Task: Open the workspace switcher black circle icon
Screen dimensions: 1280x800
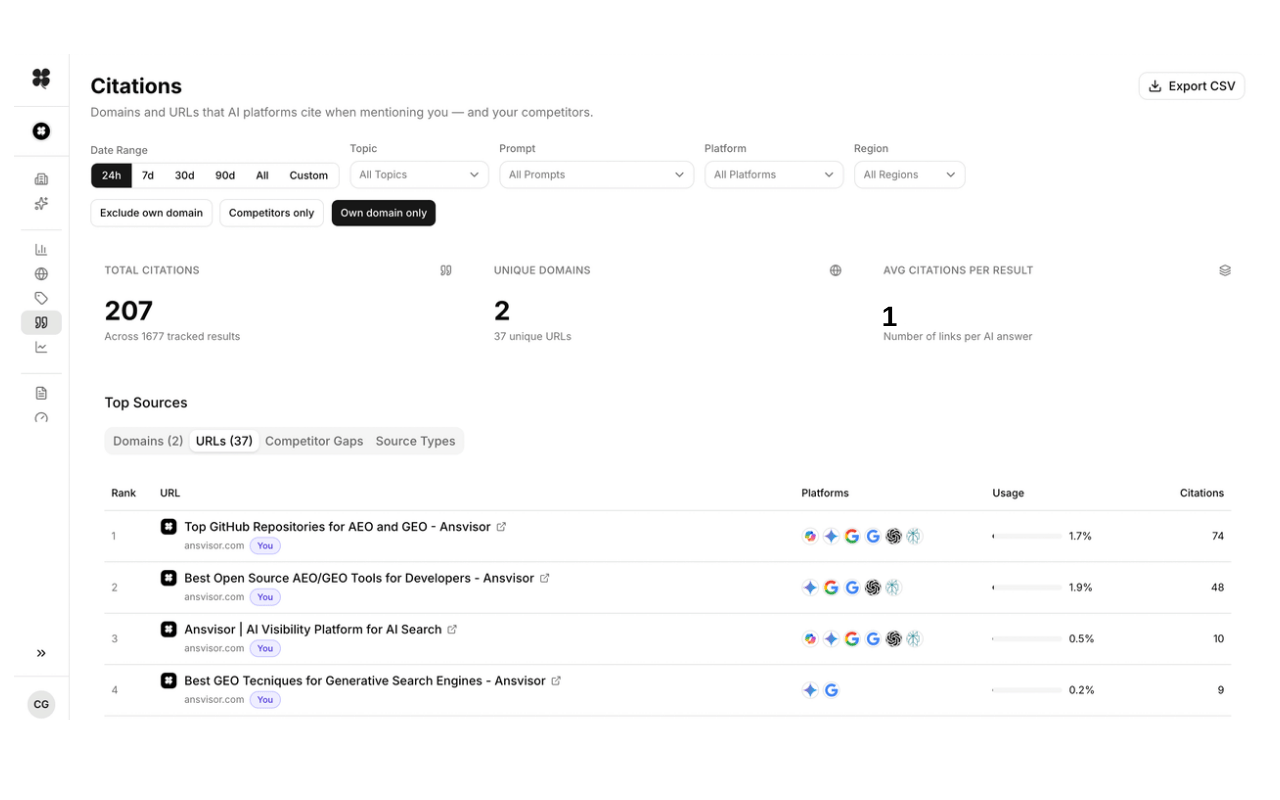Action: [41, 131]
